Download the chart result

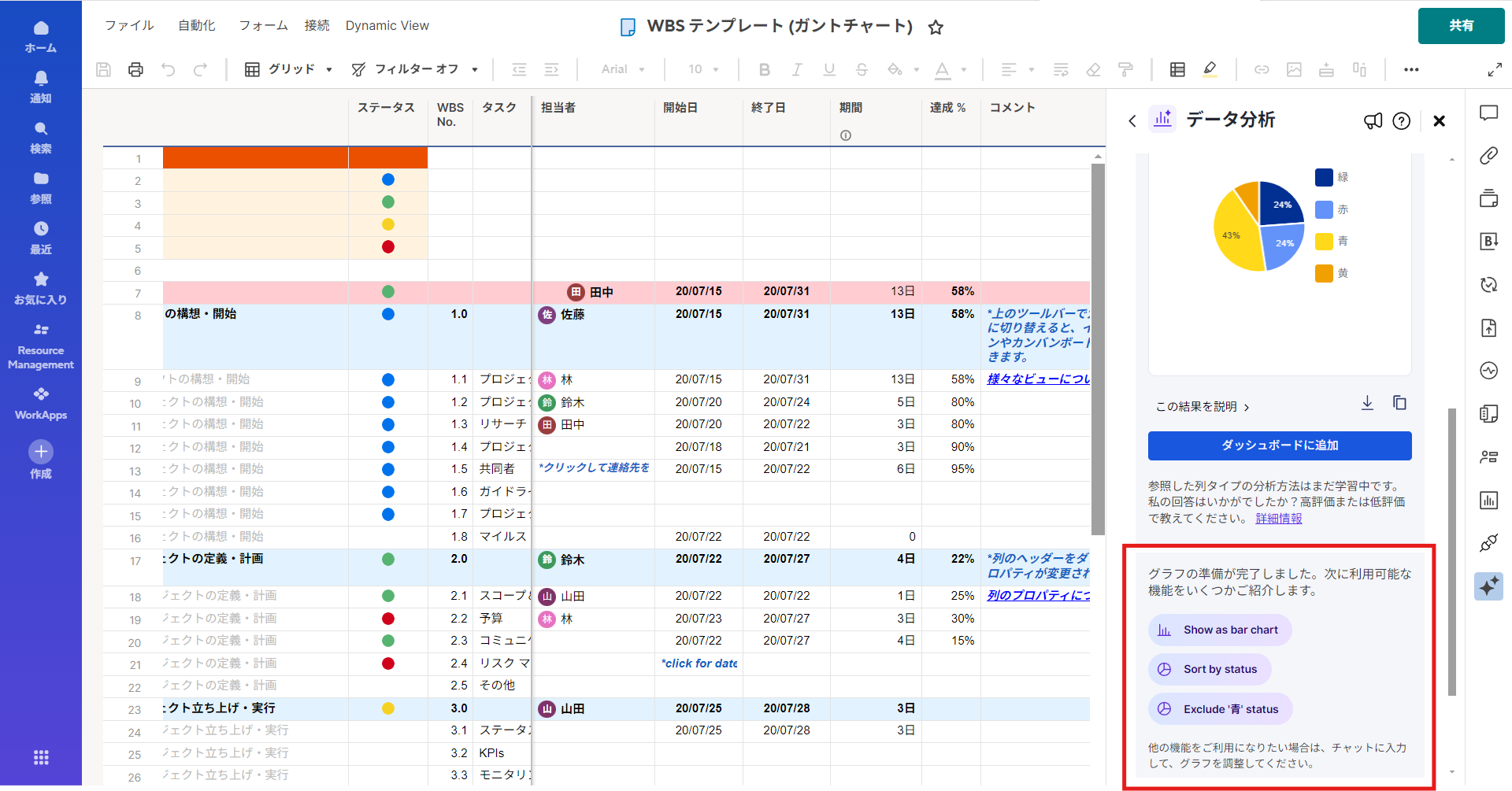1367,403
